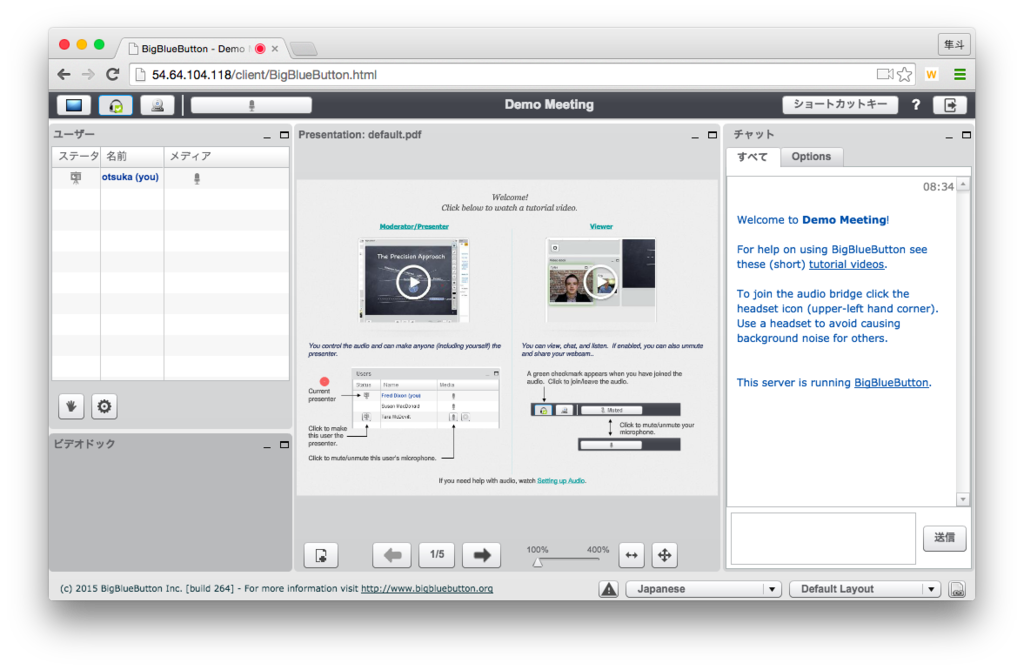Click the メディア column header

[x=226, y=156]
